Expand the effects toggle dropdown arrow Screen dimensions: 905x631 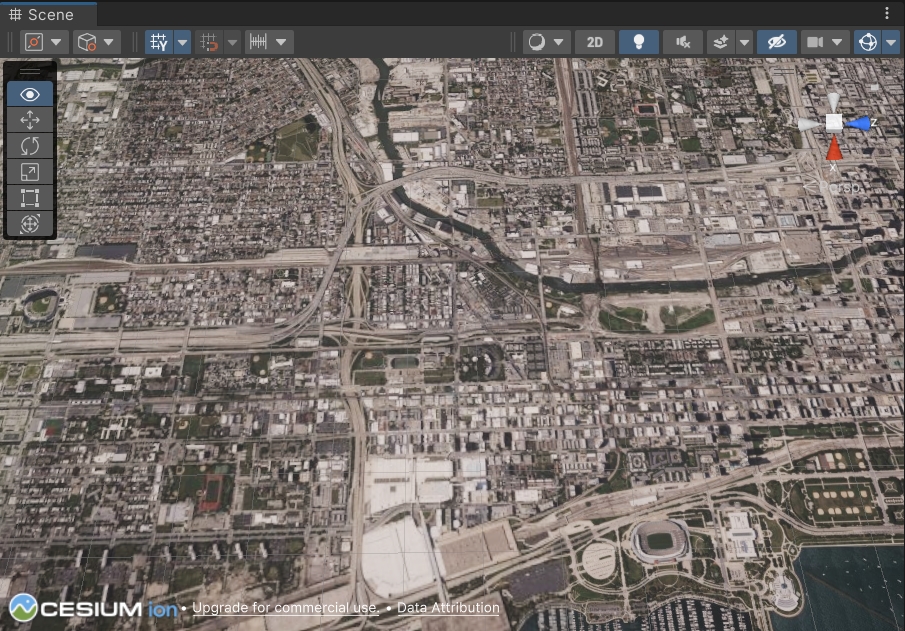click(744, 42)
